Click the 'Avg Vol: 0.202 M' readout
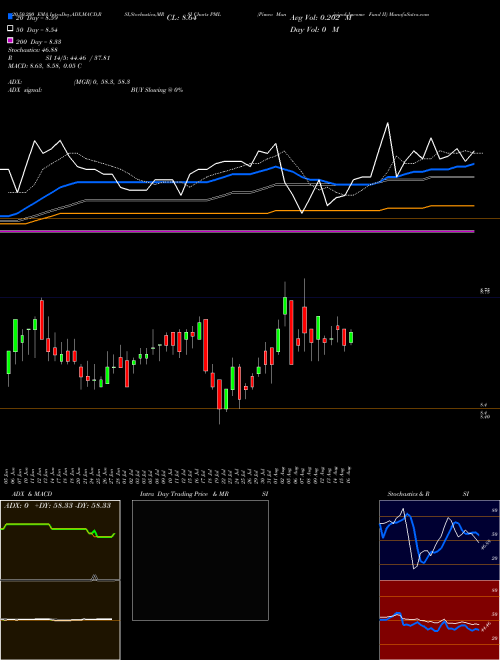Image resolution: width=500 pixels, height=660 pixels. click(321, 18)
